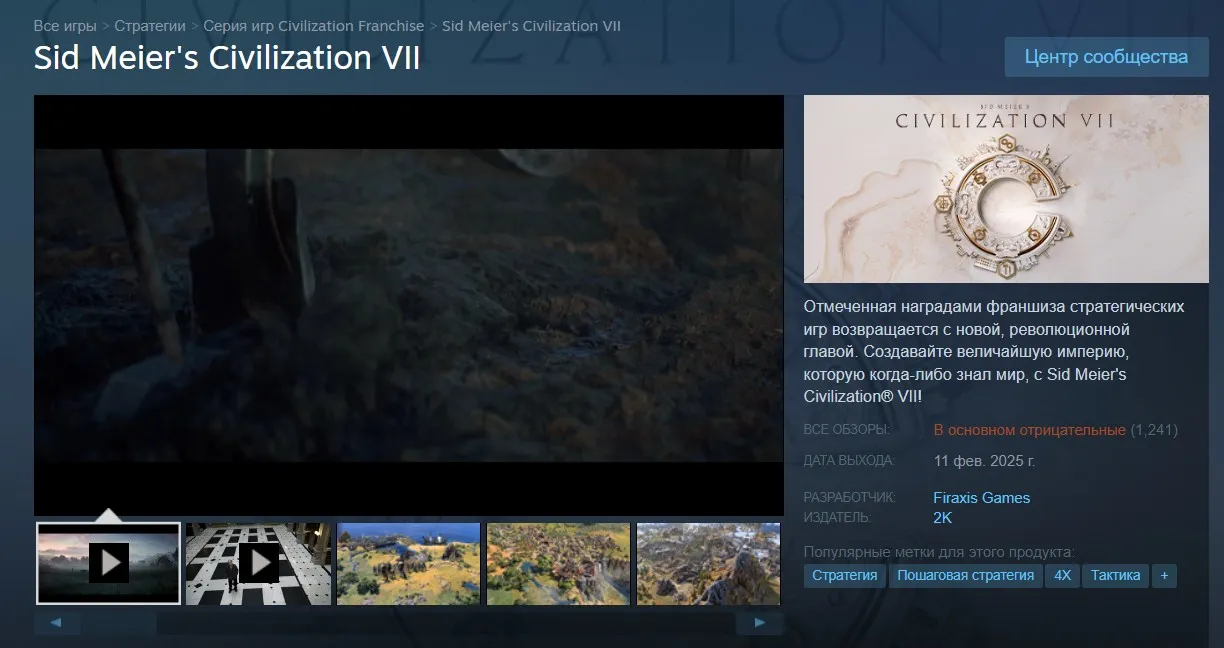Open Серия игр Civilization Franchise breadcrumb

point(314,26)
